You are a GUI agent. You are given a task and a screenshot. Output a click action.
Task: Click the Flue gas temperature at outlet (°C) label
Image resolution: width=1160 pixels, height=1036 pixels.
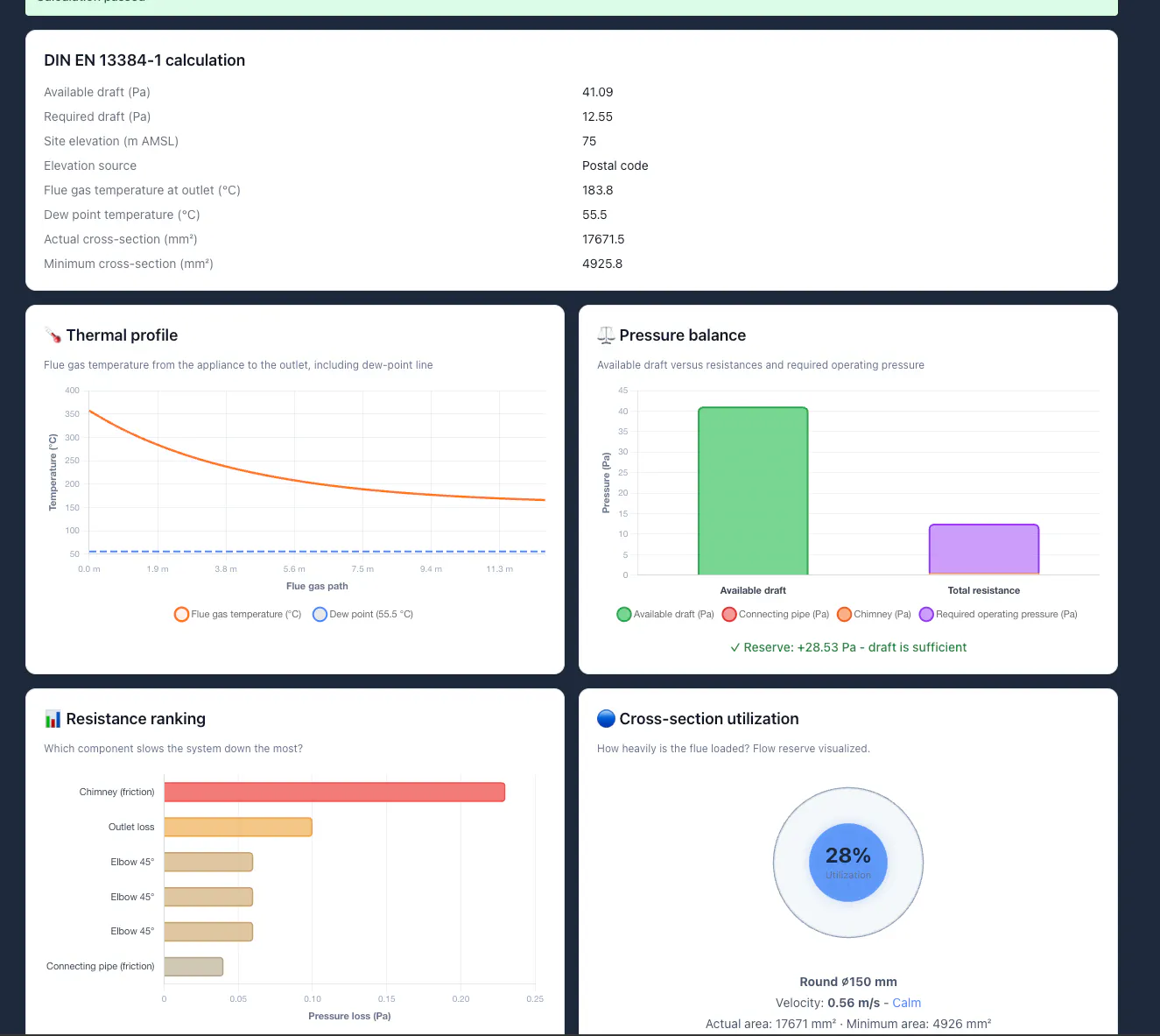click(142, 190)
